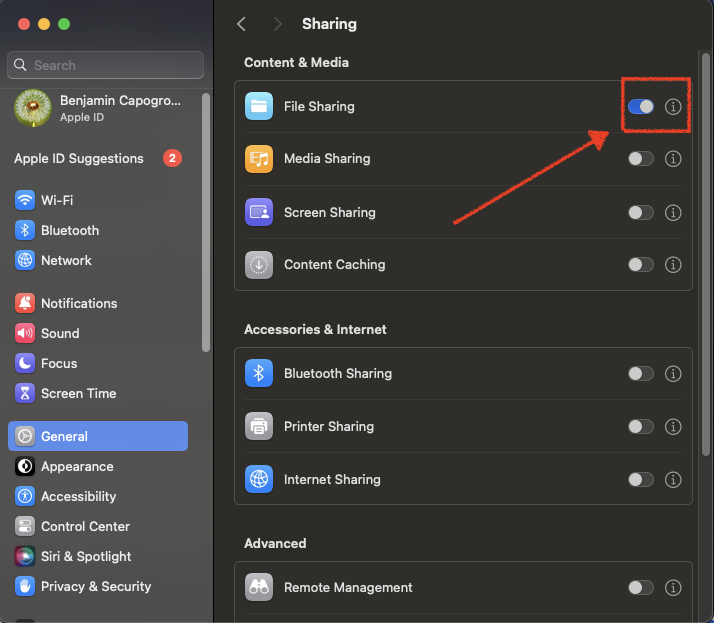
Task: Click the Content & Media heading
Action: pyautogui.click(x=296, y=62)
